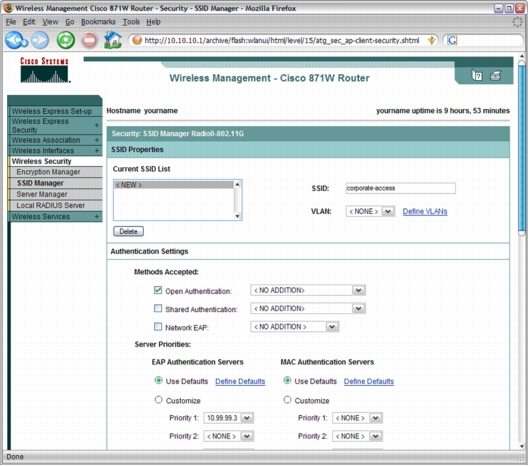
Task: Open the Help icon in Cisco header
Action: tap(477, 75)
